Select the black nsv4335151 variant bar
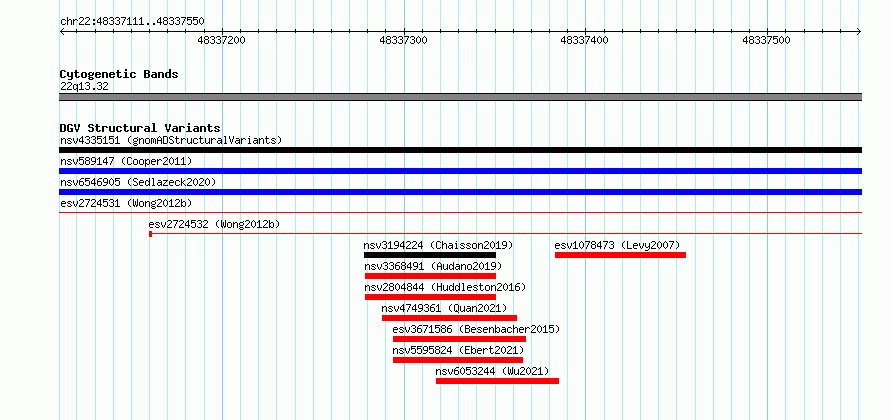 (x=460, y=150)
